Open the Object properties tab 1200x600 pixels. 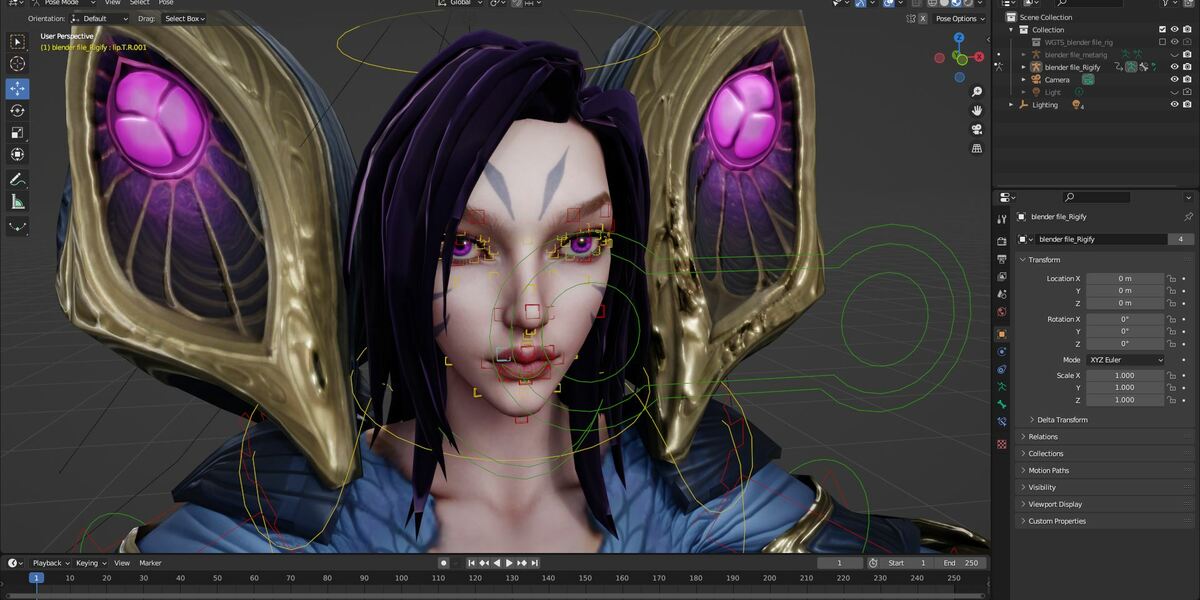coord(1002,334)
